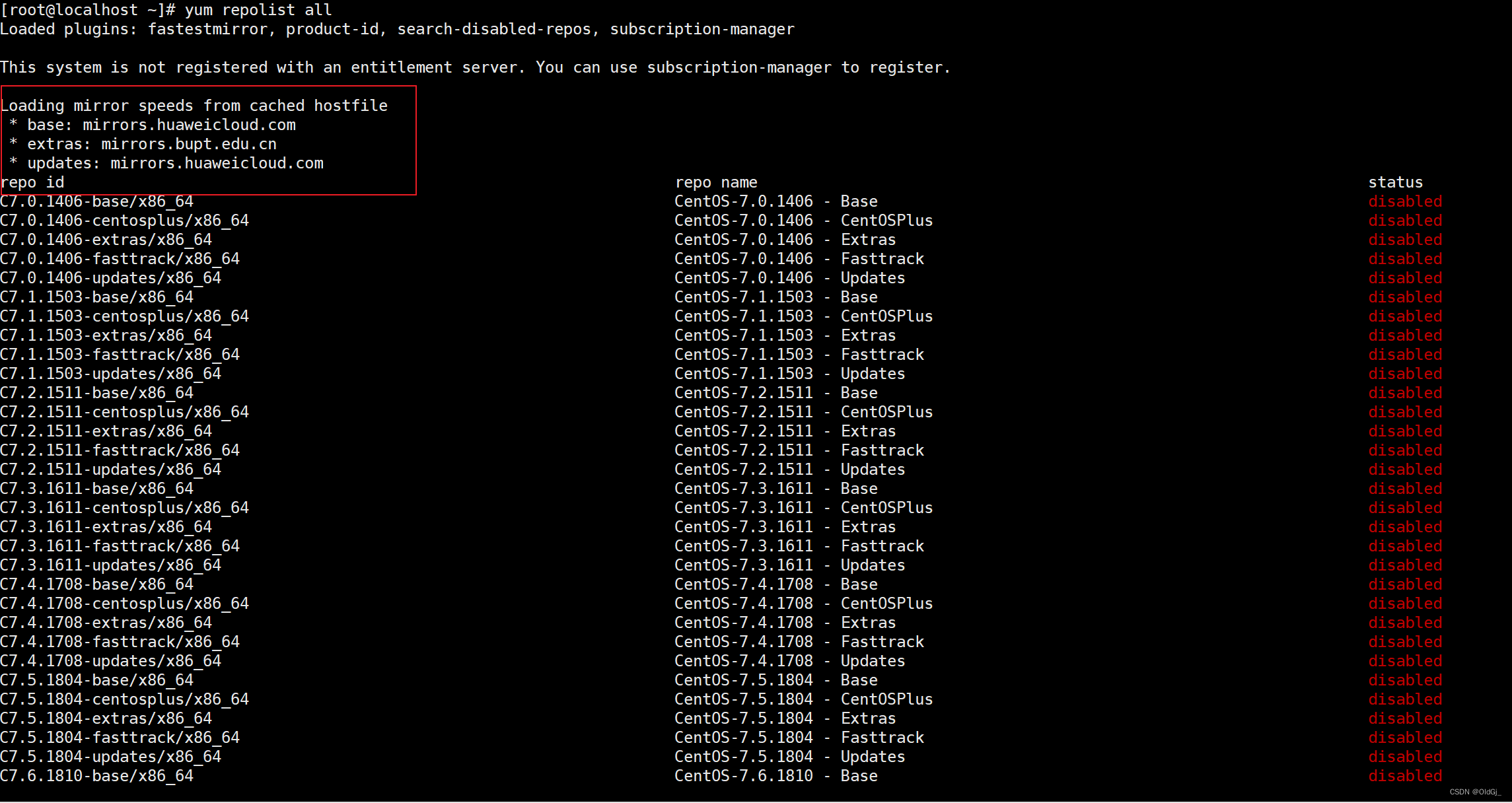Image resolution: width=1512 pixels, height=803 pixels.
Task: Click the C7.1.1503-centosplus/x86_64 repo id
Action: point(125,316)
